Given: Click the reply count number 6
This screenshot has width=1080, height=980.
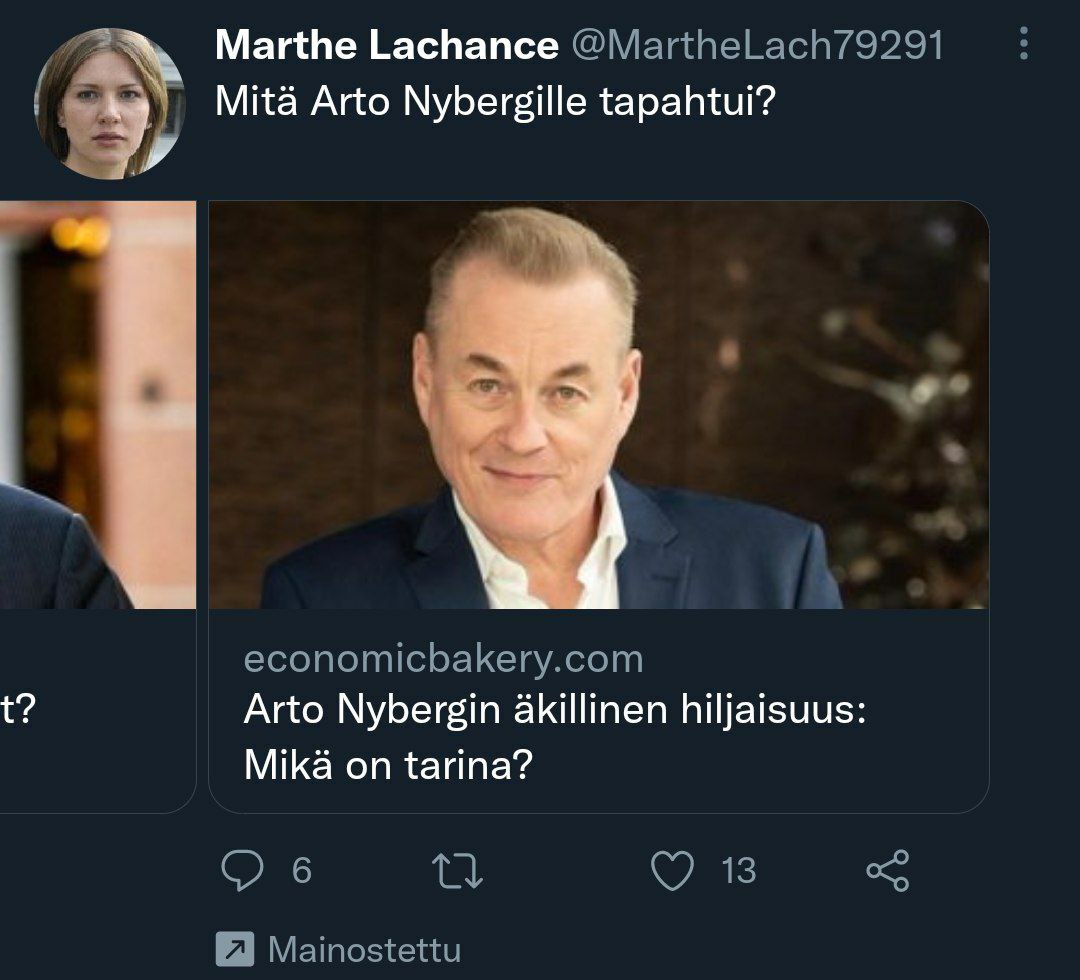Looking at the screenshot, I should [301, 871].
